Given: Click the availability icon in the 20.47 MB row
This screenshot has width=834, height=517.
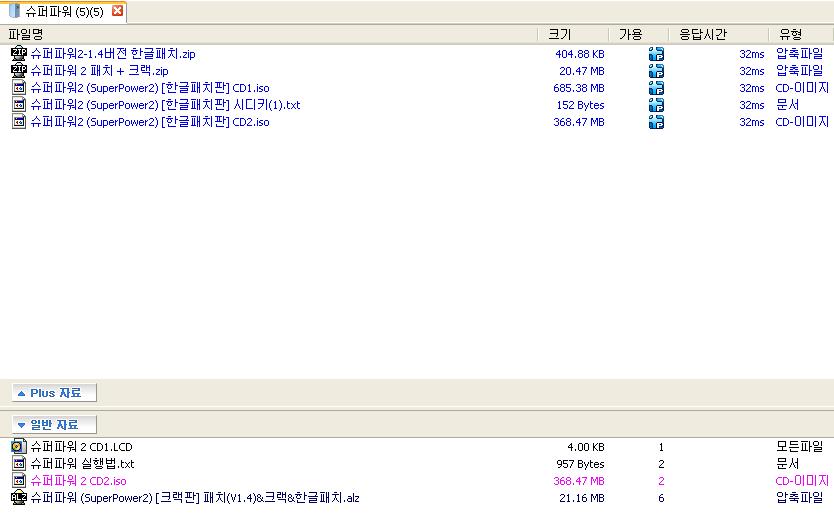Looking at the screenshot, I should [656, 71].
